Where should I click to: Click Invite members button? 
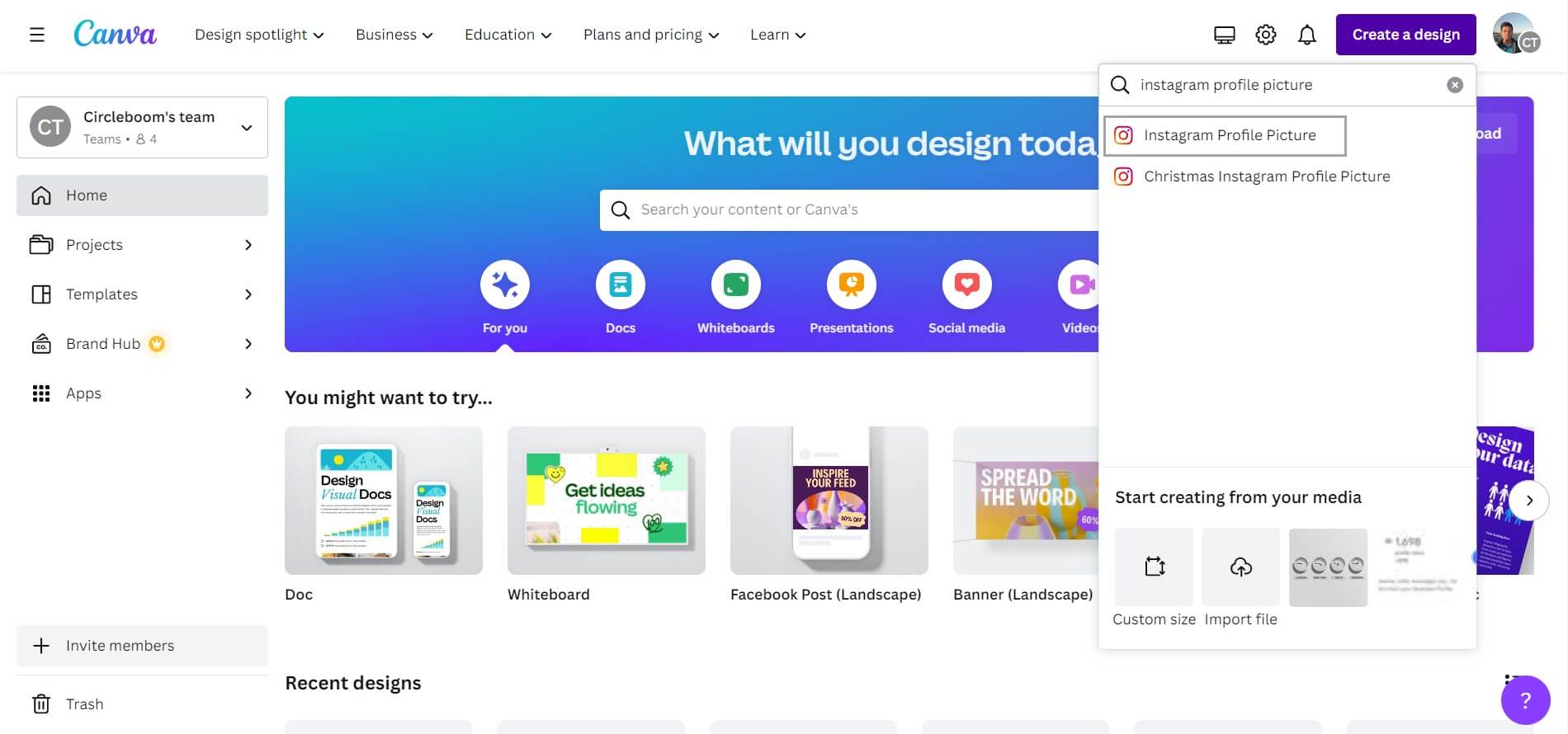[142, 646]
